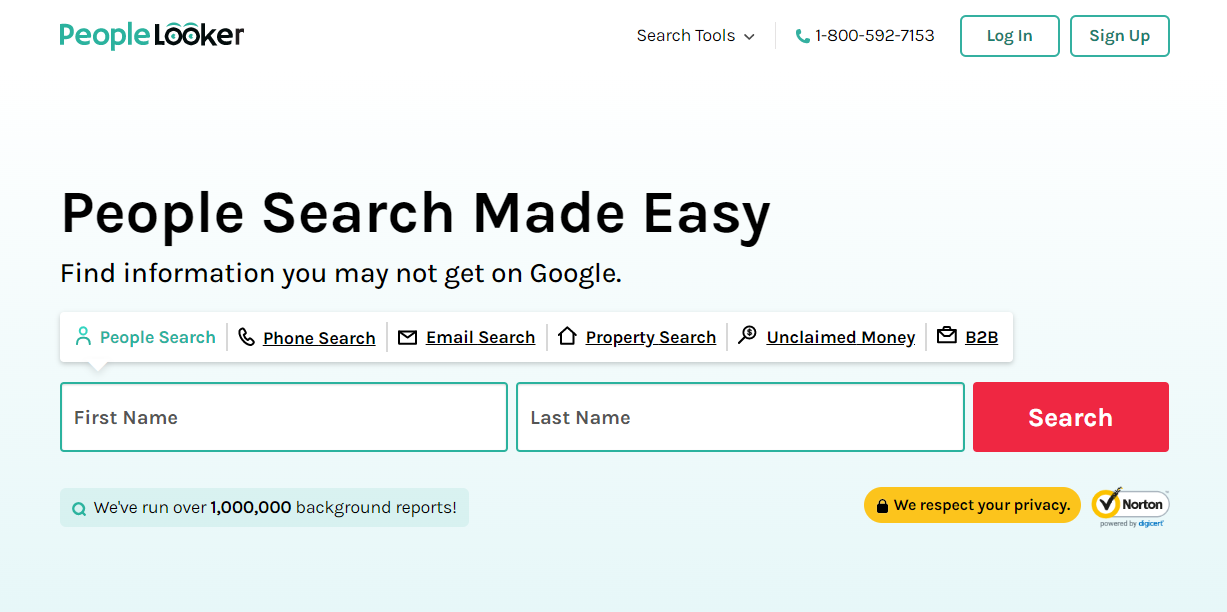Click the padlock icon in privacy badge
Viewport: 1227px width, 612px height.
click(x=882, y=506)
